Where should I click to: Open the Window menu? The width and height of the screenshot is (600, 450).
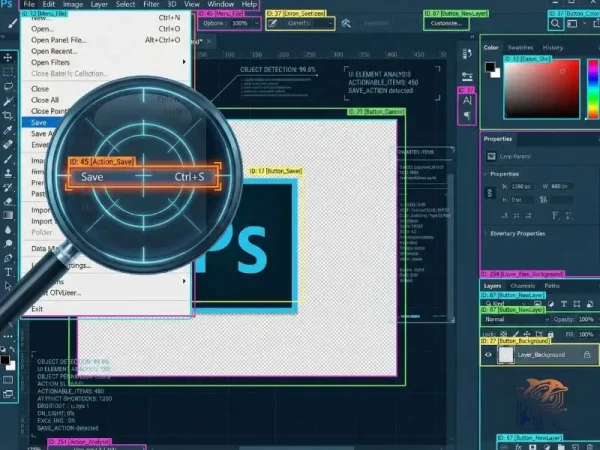[x=220, y=5]
